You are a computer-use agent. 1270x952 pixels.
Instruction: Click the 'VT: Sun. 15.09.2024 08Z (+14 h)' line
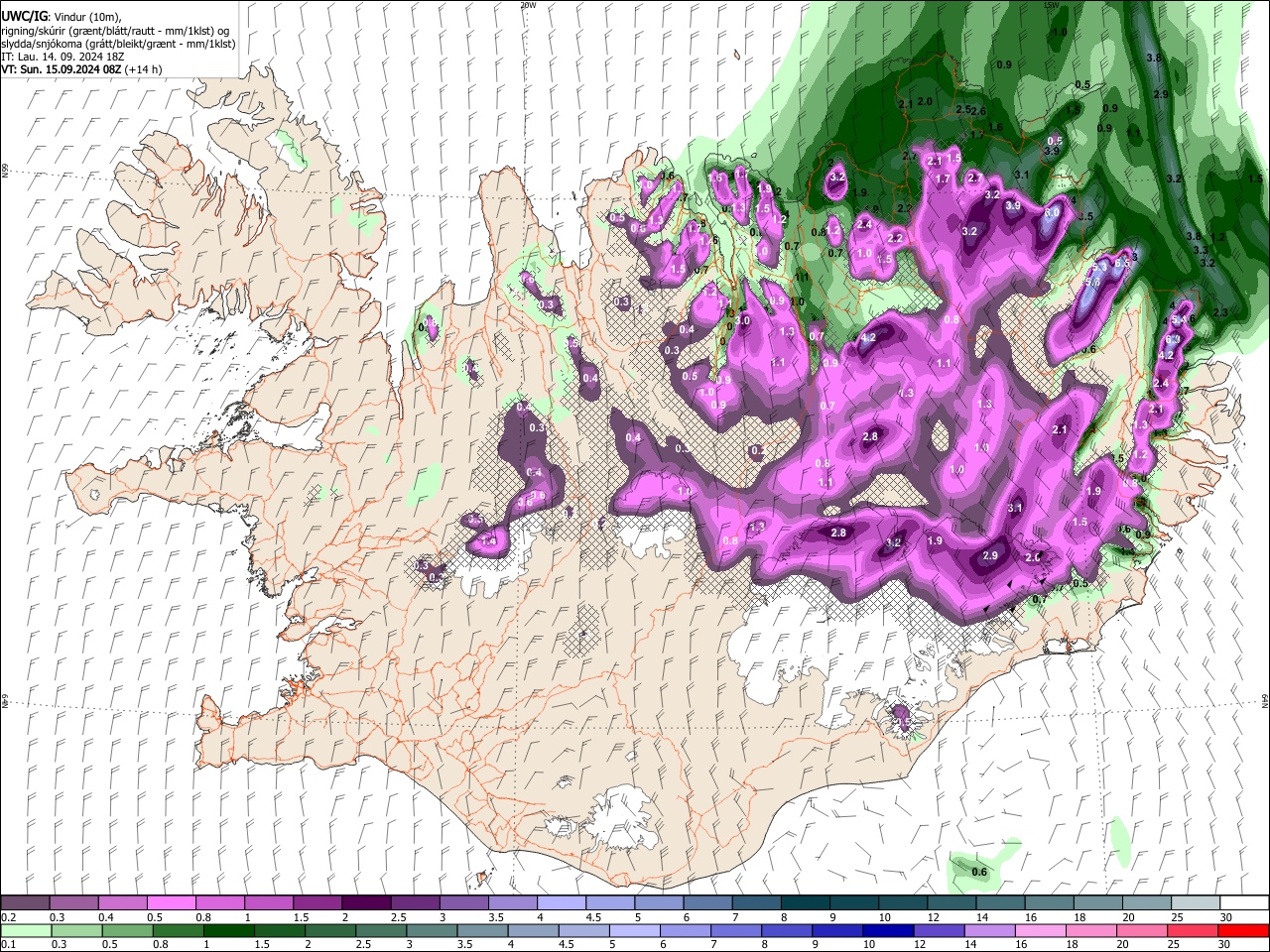click(x=81, y=69)
